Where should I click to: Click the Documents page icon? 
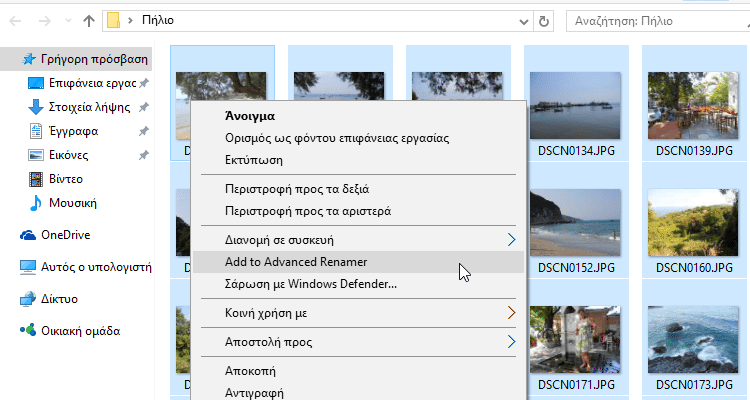tap(36, 131)
